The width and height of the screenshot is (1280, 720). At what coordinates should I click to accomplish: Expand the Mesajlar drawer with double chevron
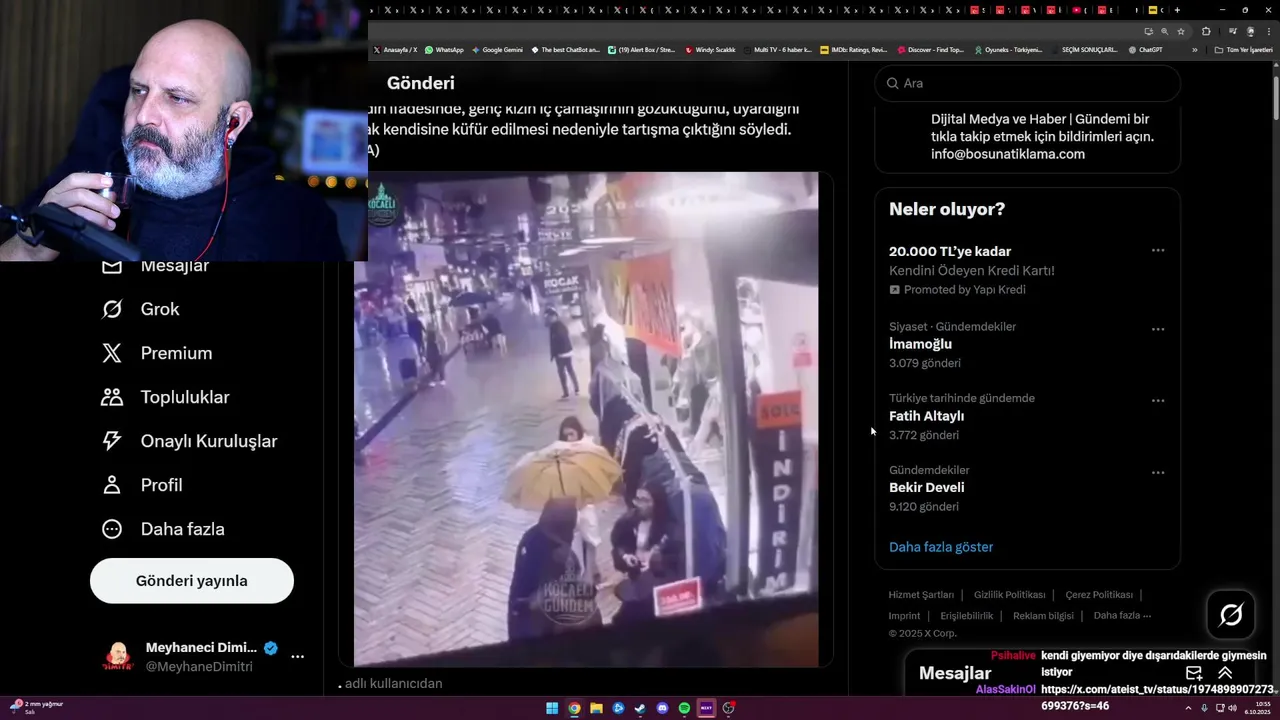click(x=1225, y=673)
